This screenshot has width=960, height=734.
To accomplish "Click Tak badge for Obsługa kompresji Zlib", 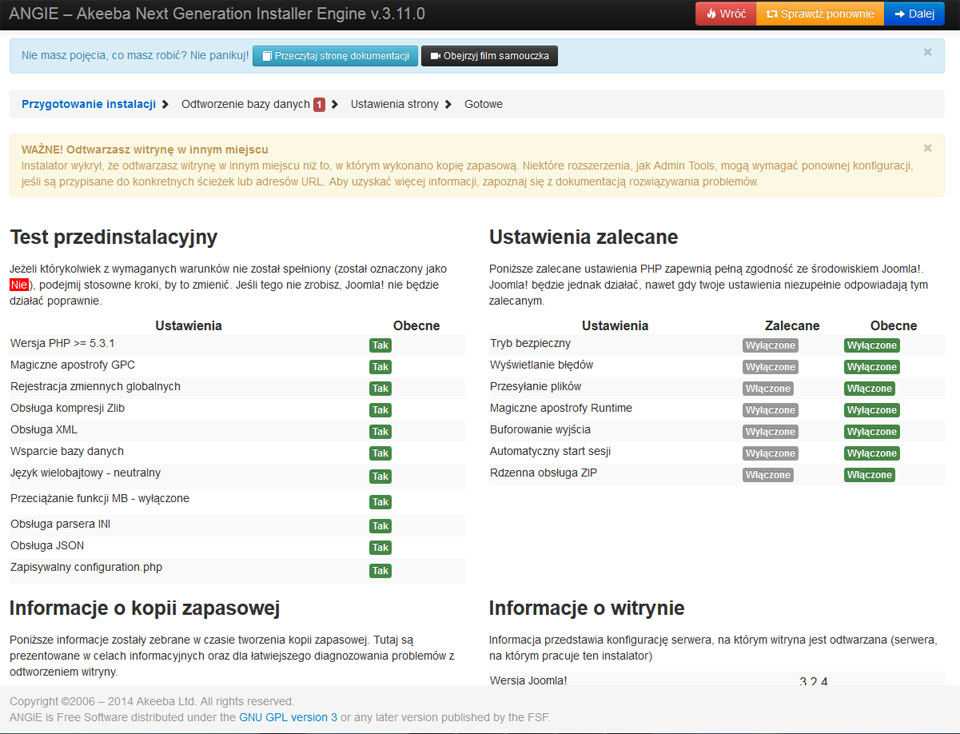I will point(380,410).
